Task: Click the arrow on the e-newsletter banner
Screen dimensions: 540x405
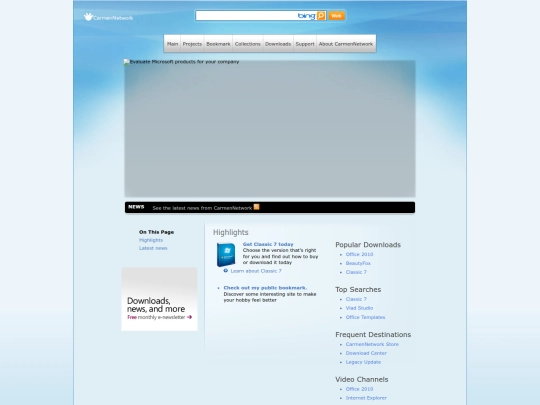Action: click(x=189, y=317)
